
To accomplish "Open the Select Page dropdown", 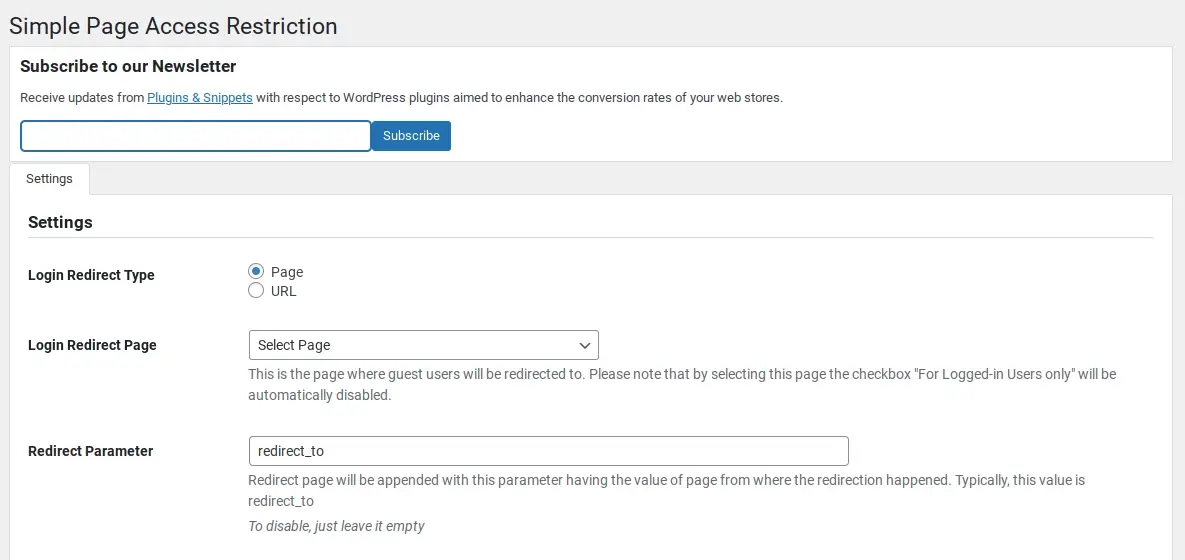I will tap(423, 345).
